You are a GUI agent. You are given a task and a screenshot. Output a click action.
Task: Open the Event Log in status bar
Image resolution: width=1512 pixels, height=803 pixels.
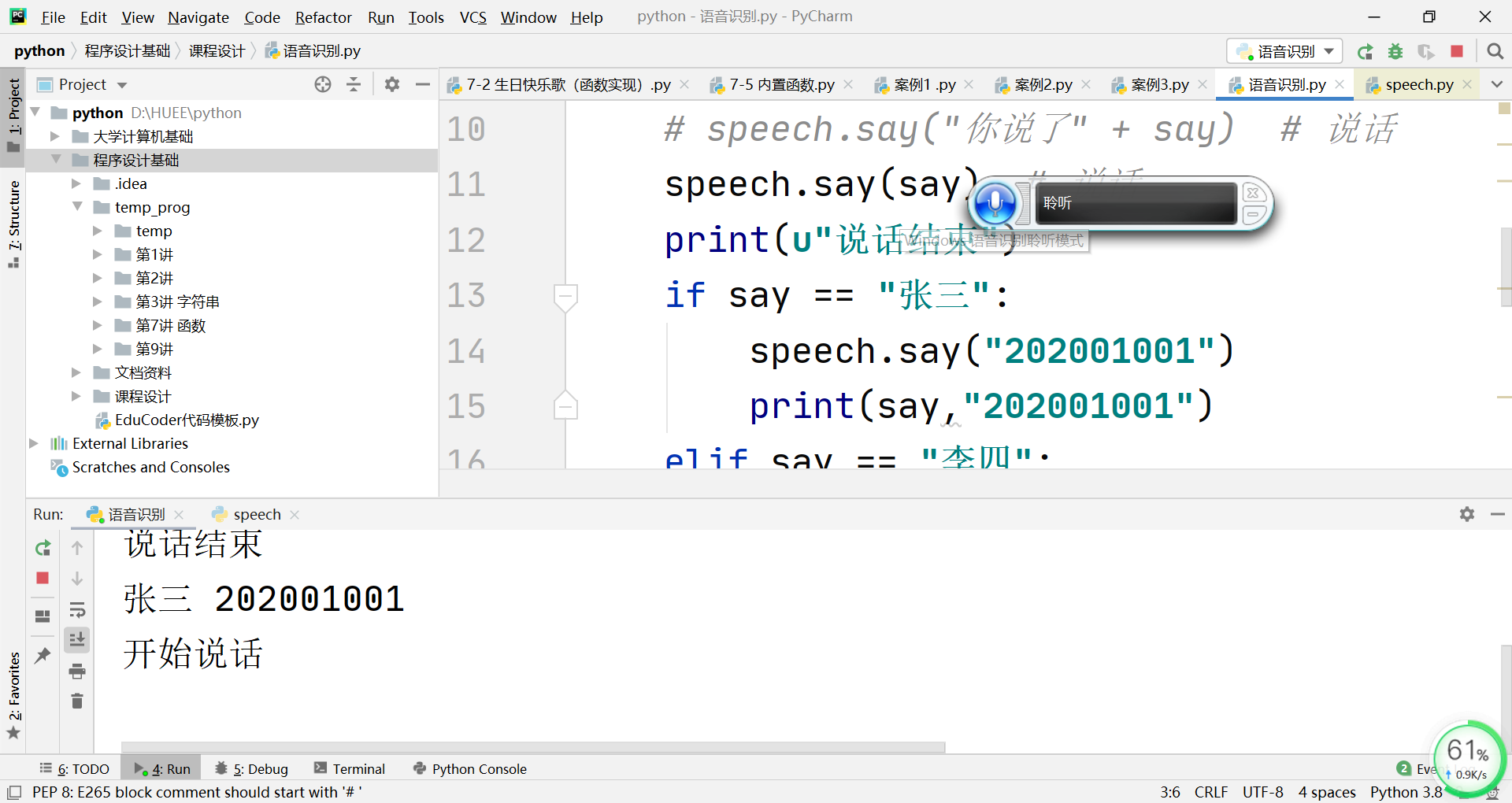coord(1425,768)
